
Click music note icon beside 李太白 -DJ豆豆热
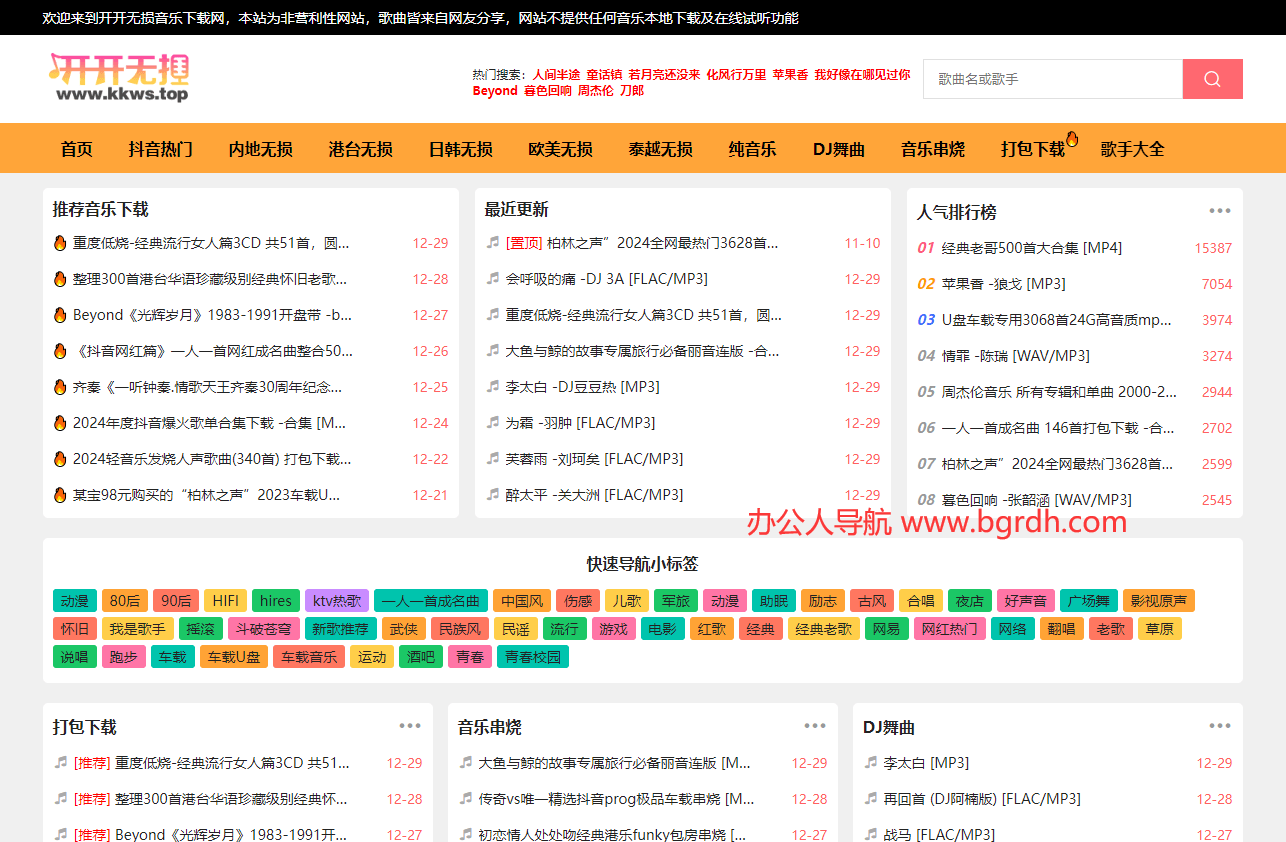(x=492, y=387)
